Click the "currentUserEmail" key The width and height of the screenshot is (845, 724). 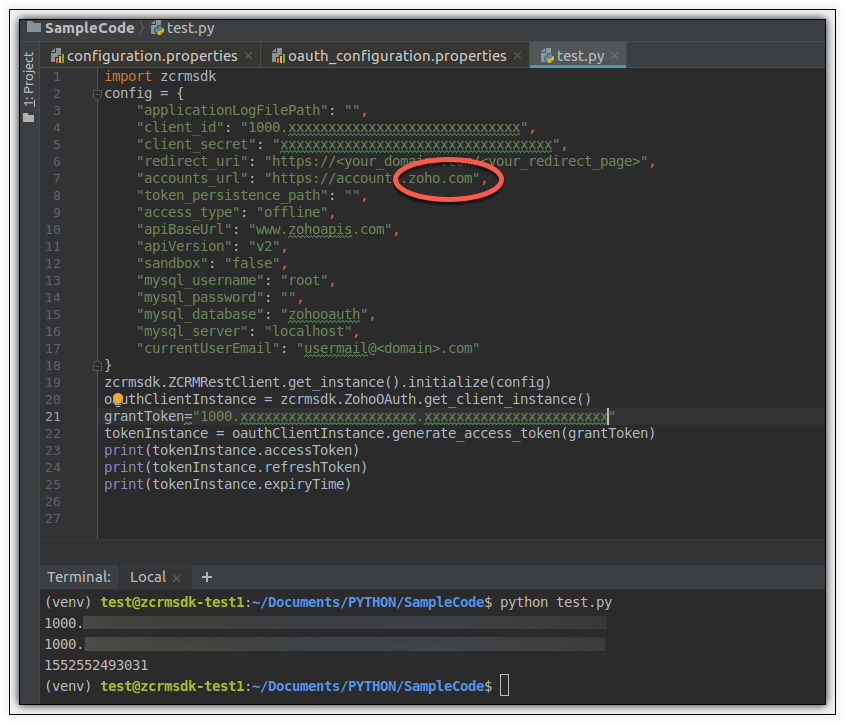click(208, 349)
